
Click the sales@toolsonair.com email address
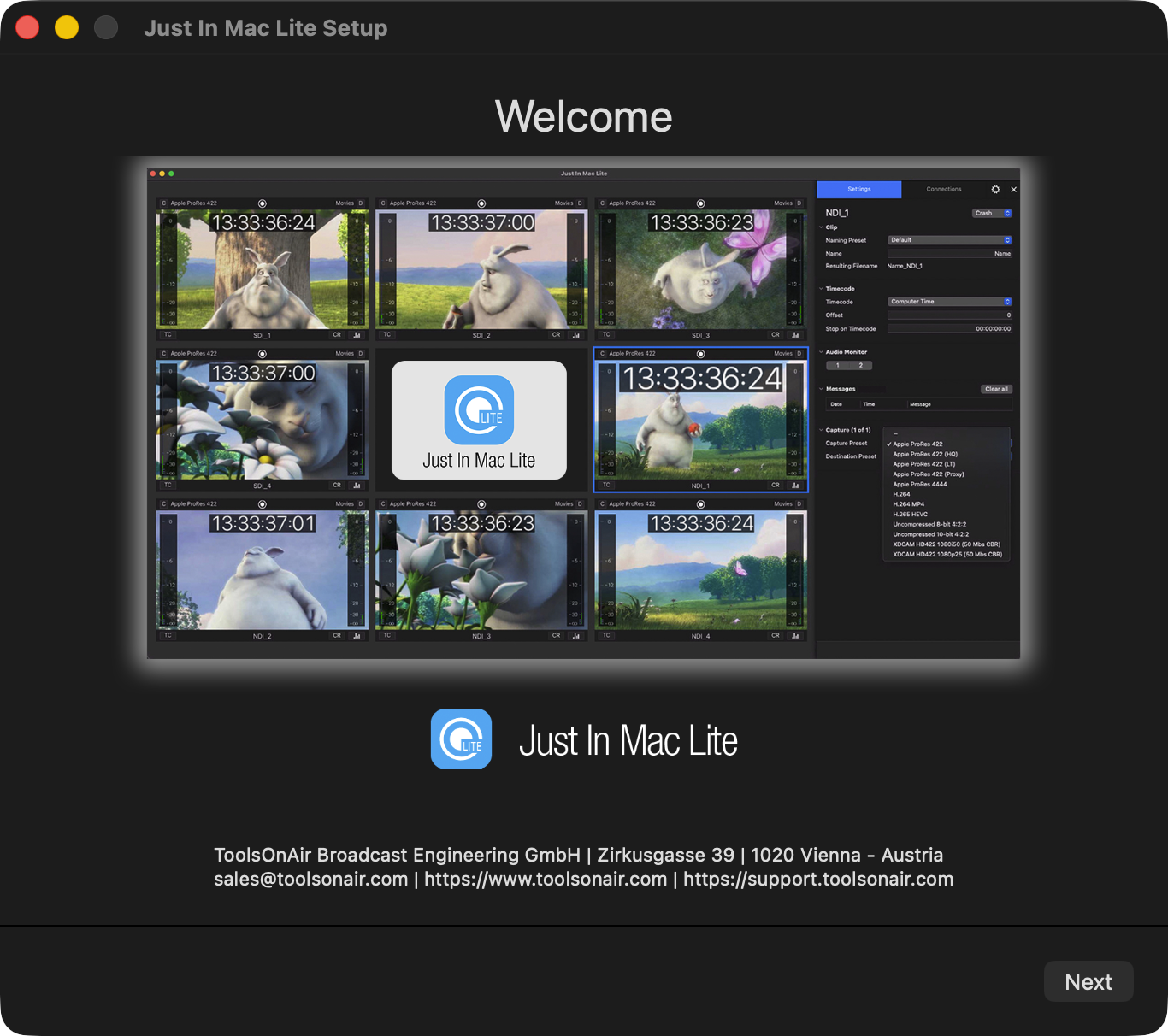coord(311,879)
